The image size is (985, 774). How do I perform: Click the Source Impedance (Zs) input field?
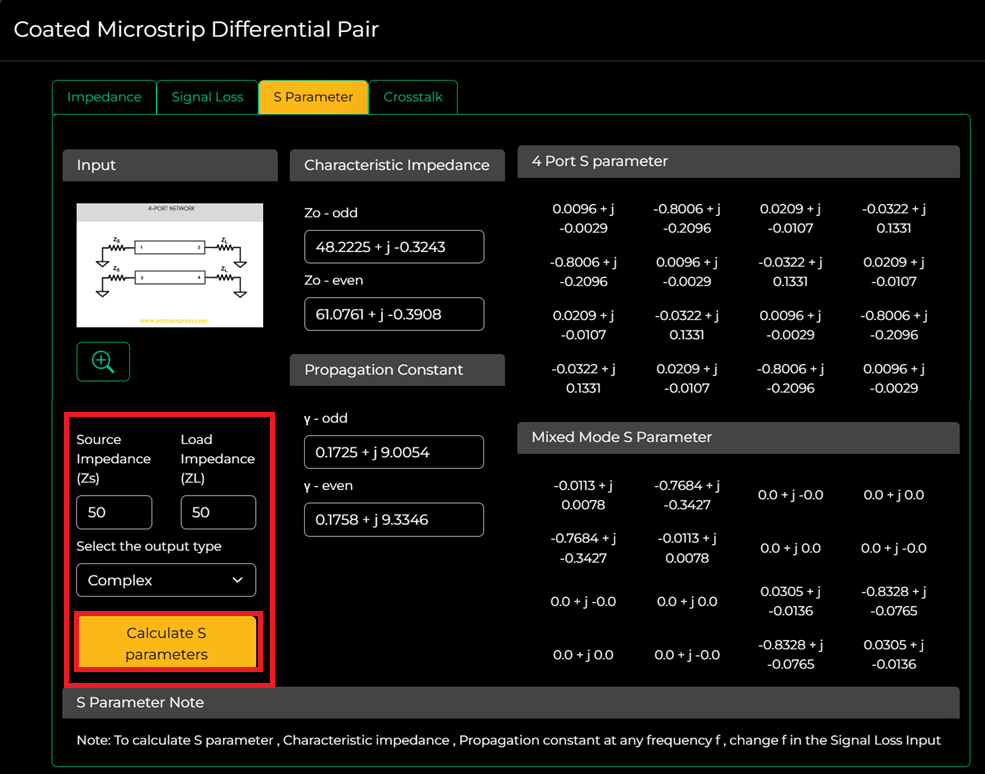pyautogui.click(x=114, y=513)
